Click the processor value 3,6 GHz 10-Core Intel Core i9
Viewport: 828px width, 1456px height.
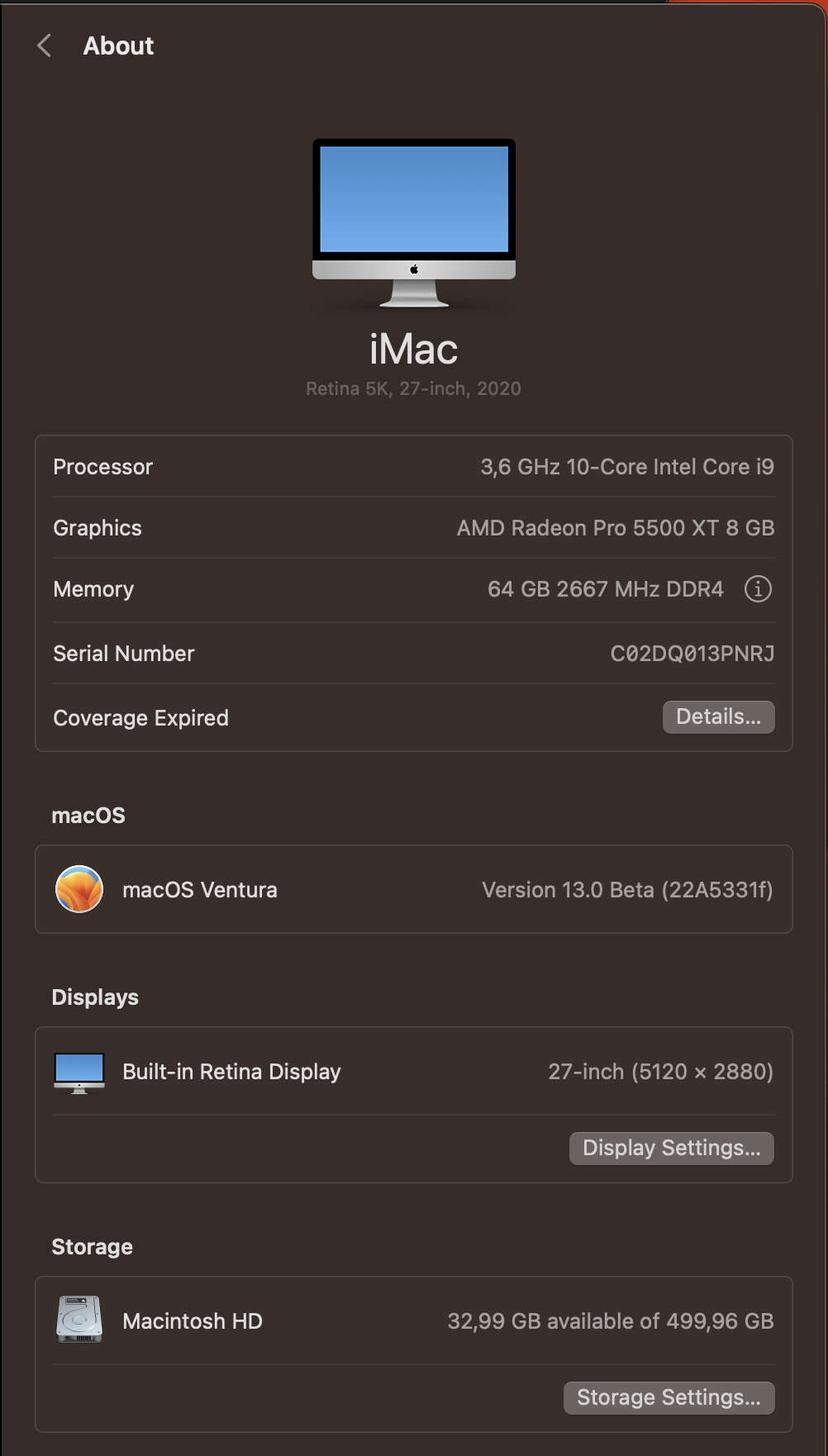(627, 467)
